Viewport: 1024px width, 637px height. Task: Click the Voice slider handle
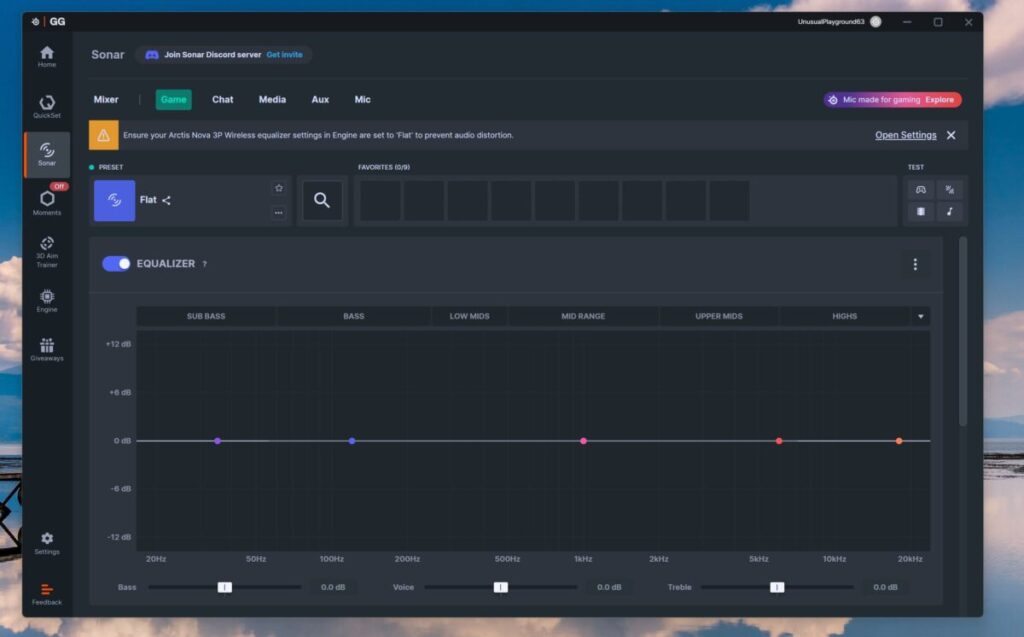pos(501,587)
